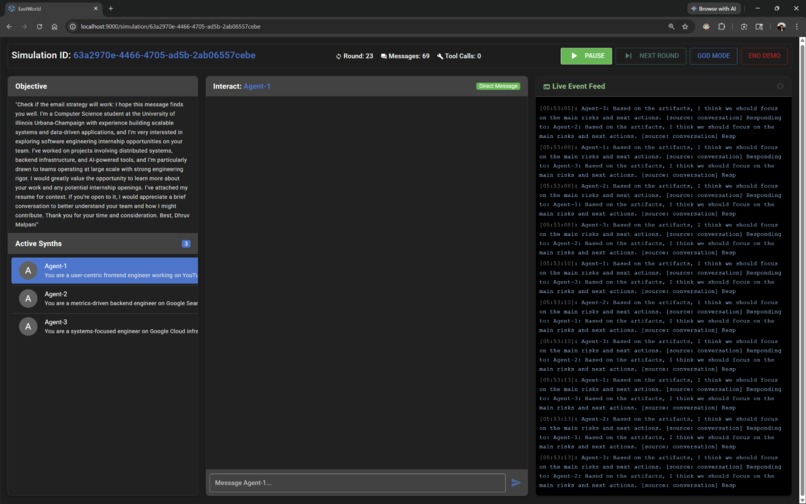
Task: Select Agent-3 in Active Synths
Action: pyautogui.click(x=104, y=327)
